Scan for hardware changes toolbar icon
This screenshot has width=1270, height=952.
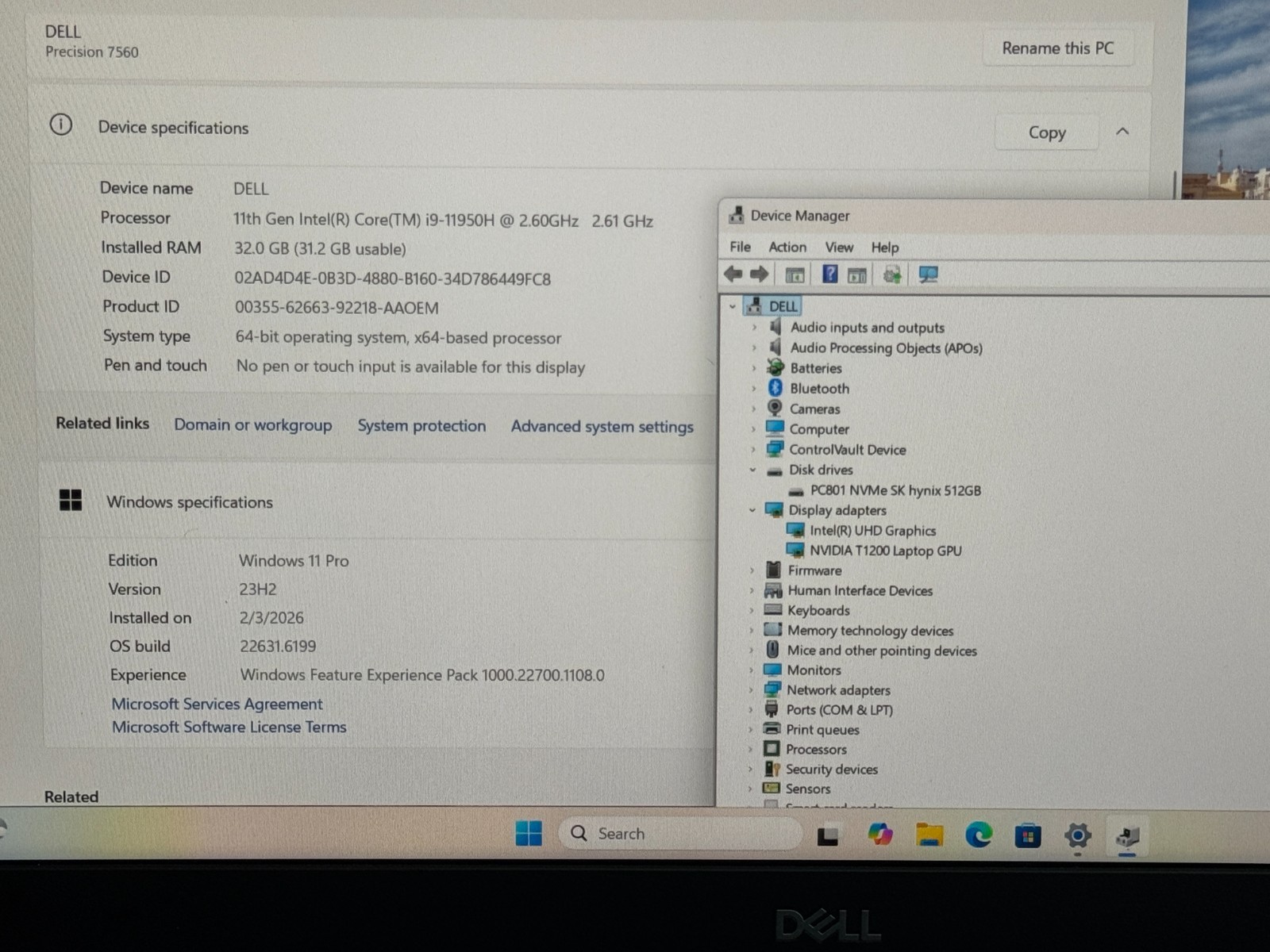(928, 274)
